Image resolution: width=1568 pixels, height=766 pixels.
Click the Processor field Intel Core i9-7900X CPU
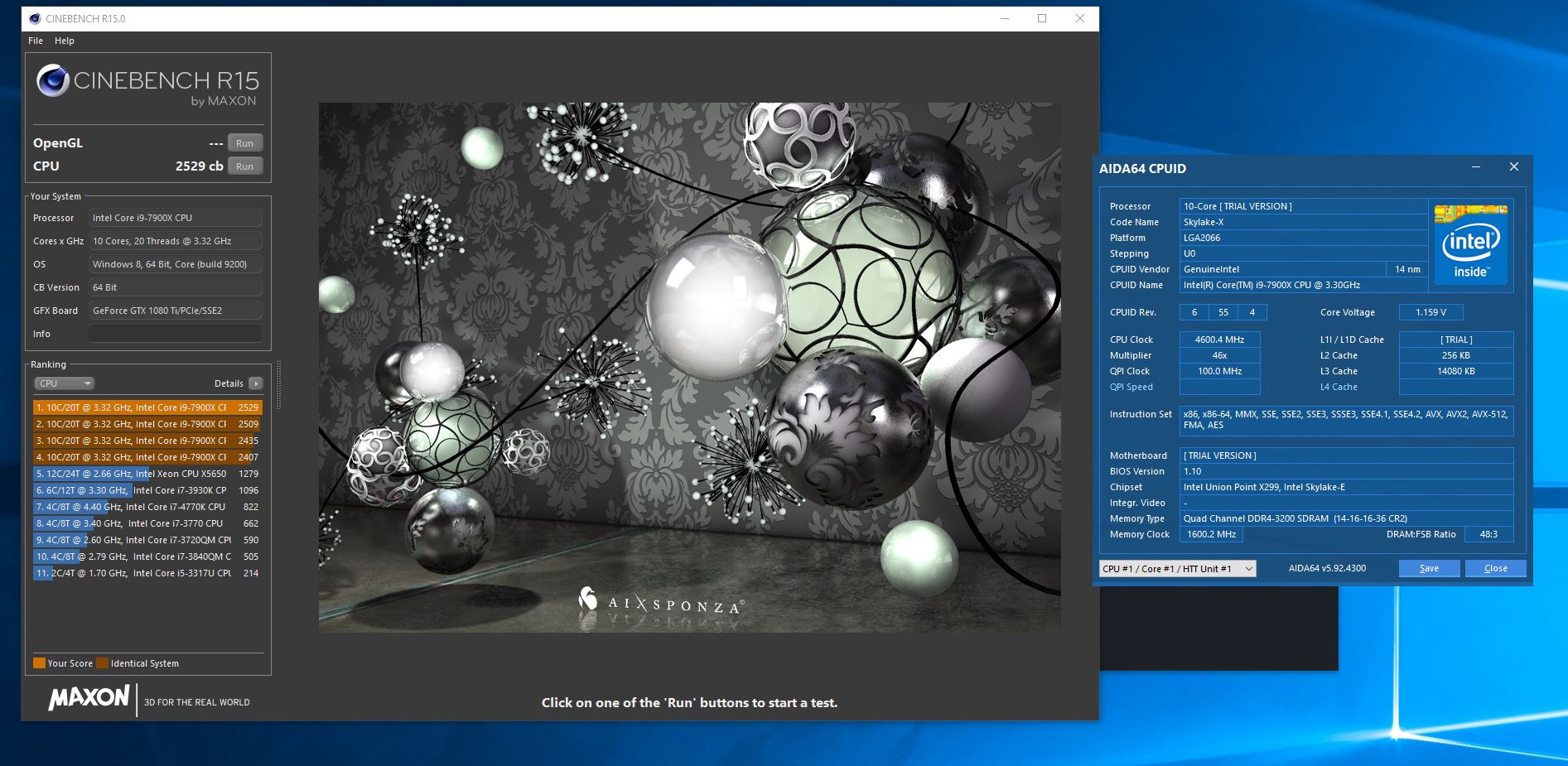click(176, 218)
